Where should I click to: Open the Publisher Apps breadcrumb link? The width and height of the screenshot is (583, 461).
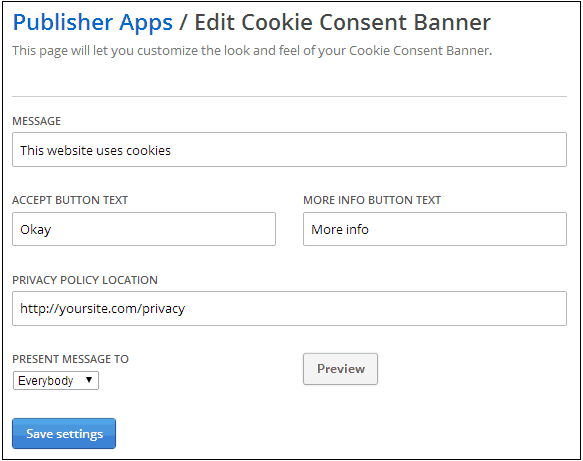click(93, 22)
